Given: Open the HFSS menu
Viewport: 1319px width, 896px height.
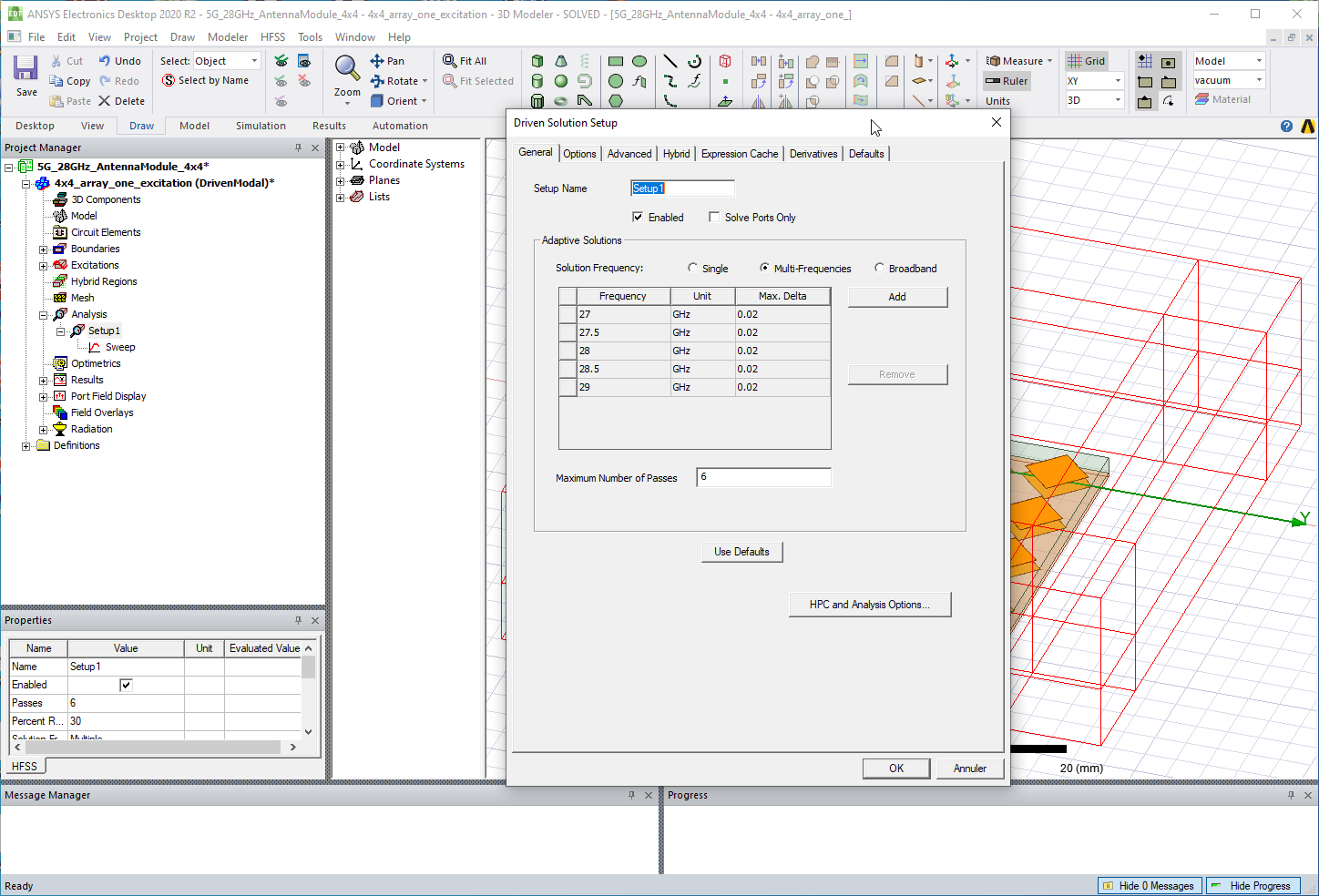Looking at the screenshot, I should (x=272, y=37).
